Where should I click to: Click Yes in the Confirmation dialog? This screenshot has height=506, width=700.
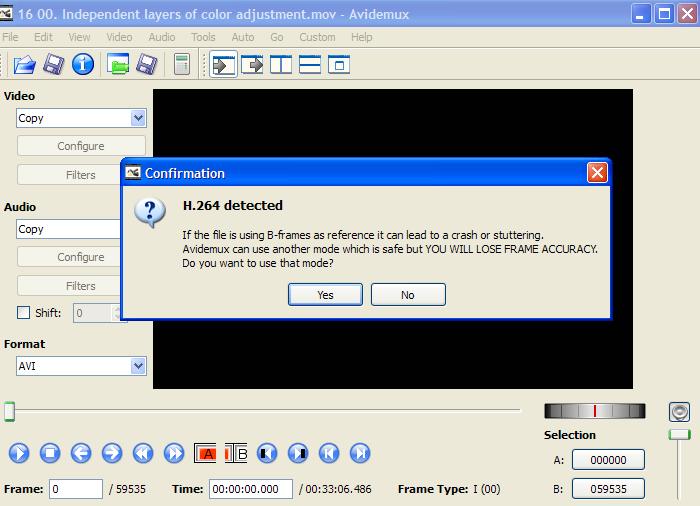[325, 295]
